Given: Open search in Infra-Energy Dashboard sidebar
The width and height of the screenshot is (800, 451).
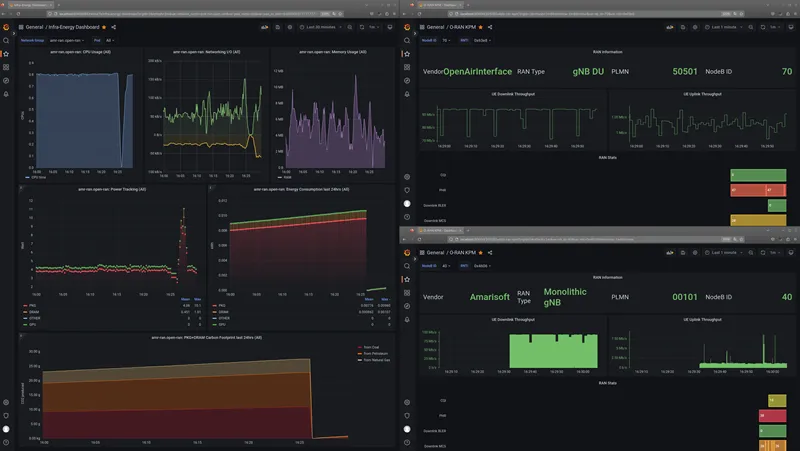Looking at the screenshot, I should pos(6,40).
